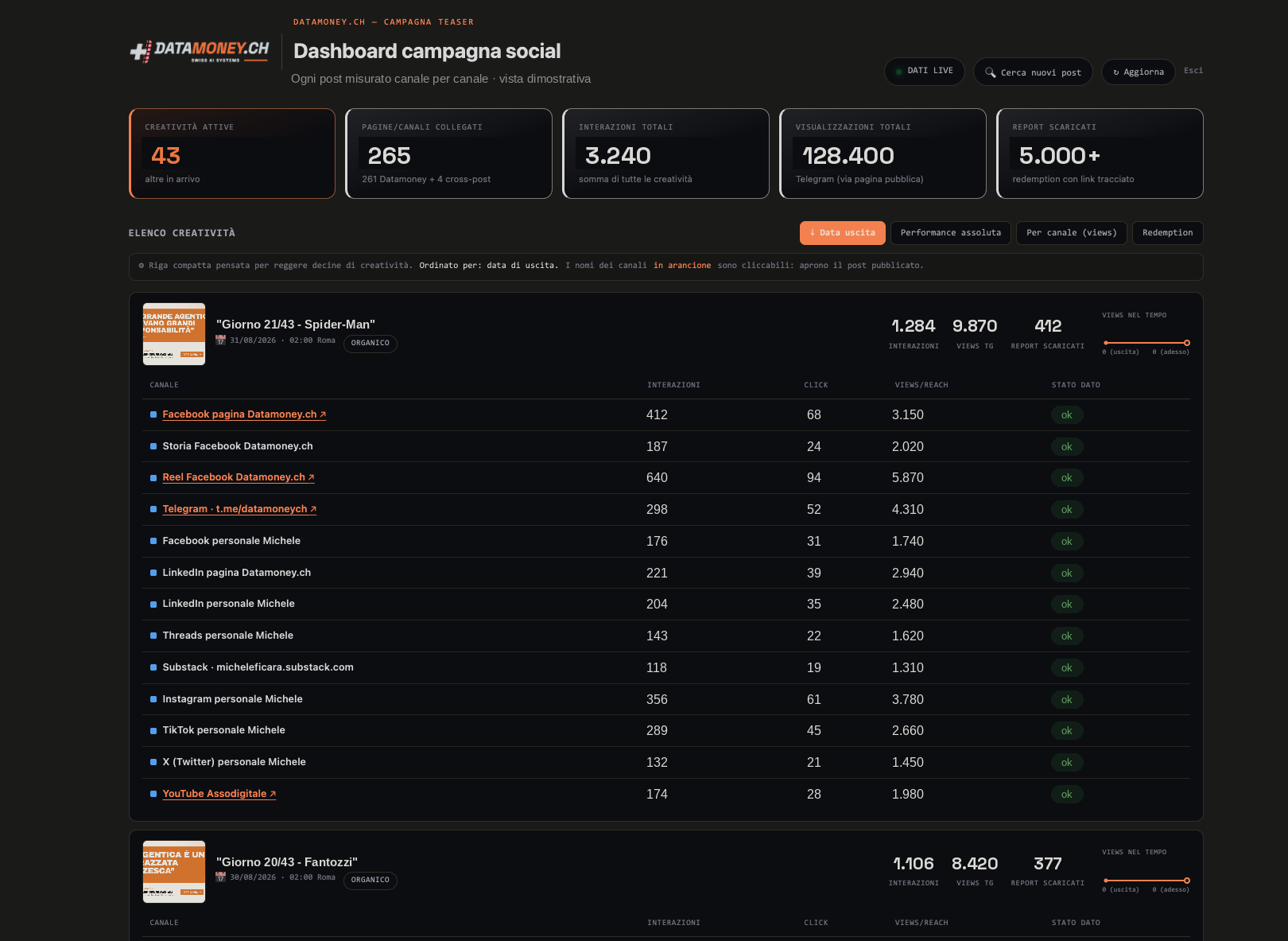
Task: Click Spider-Man views nel tempo end marker
Action: point(1187,343)
